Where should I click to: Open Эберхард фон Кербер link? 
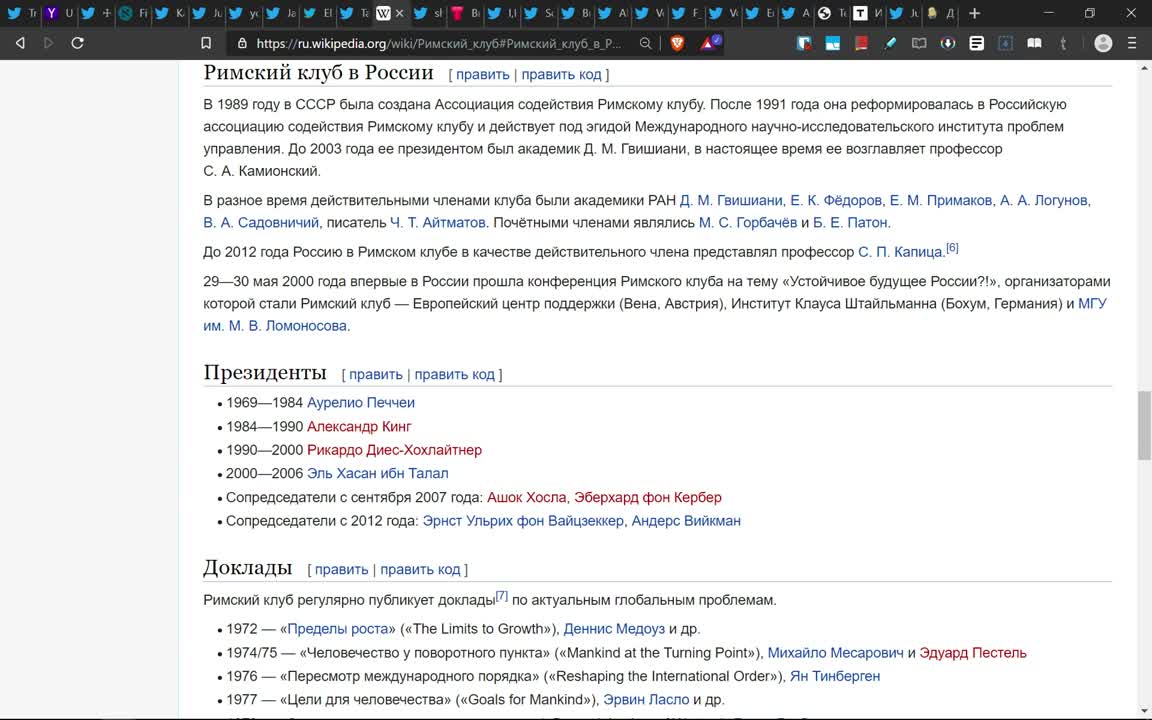click(x=648, y=497)
